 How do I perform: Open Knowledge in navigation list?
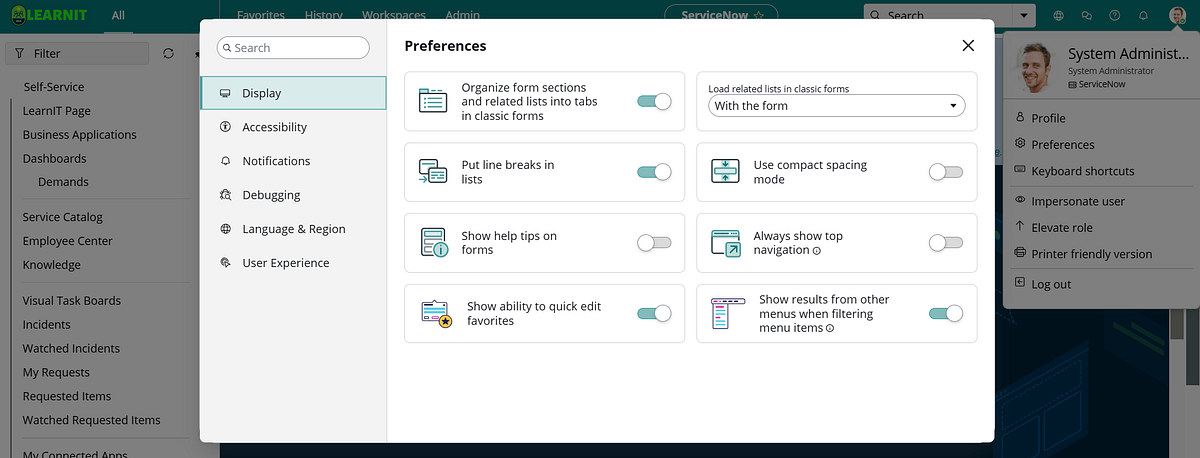[52, 265]
